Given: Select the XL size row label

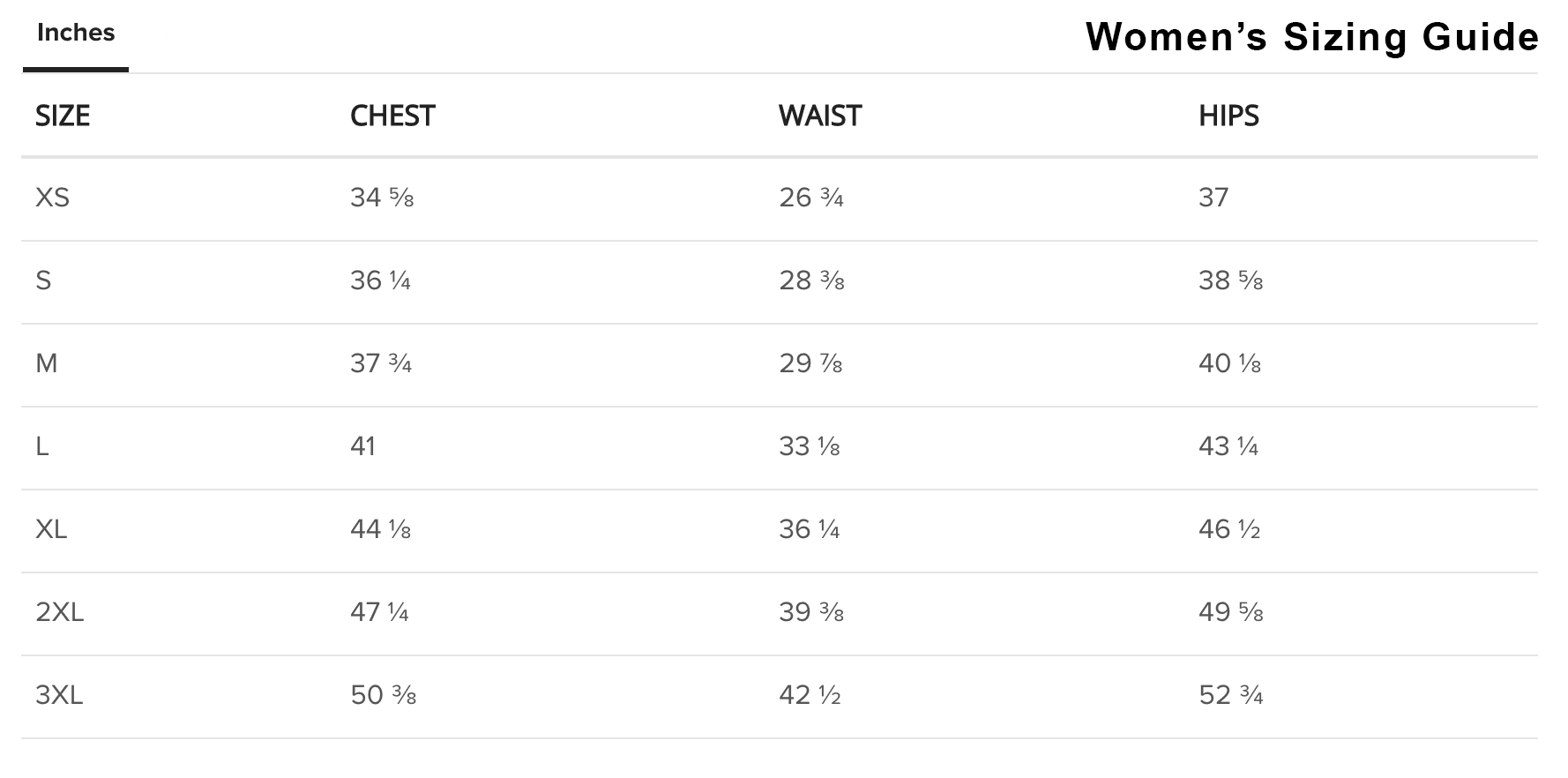Looking at the screenshot, I should pyautogui.click(x=51, y=529).
